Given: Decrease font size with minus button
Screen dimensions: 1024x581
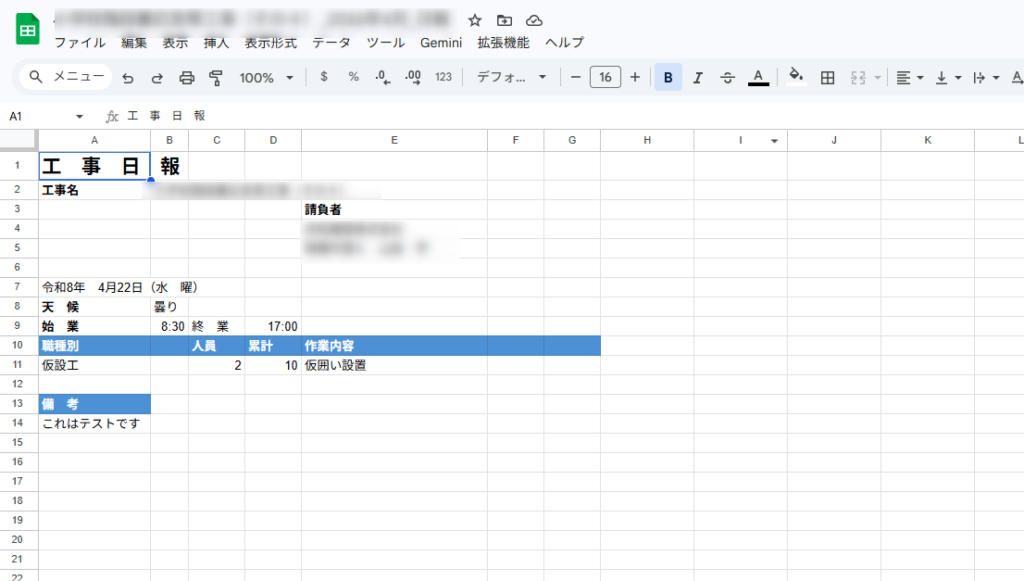Looking at the screenshot, I should [x=576, y=77].
